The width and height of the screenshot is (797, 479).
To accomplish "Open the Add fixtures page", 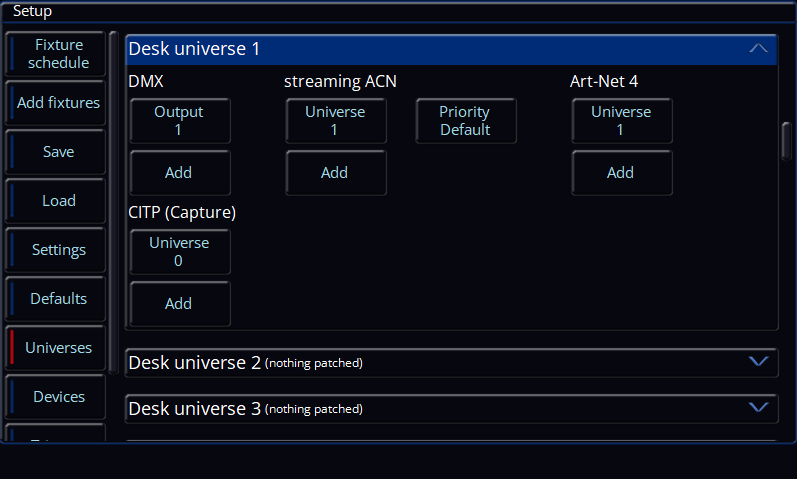I will click(56, 103).
